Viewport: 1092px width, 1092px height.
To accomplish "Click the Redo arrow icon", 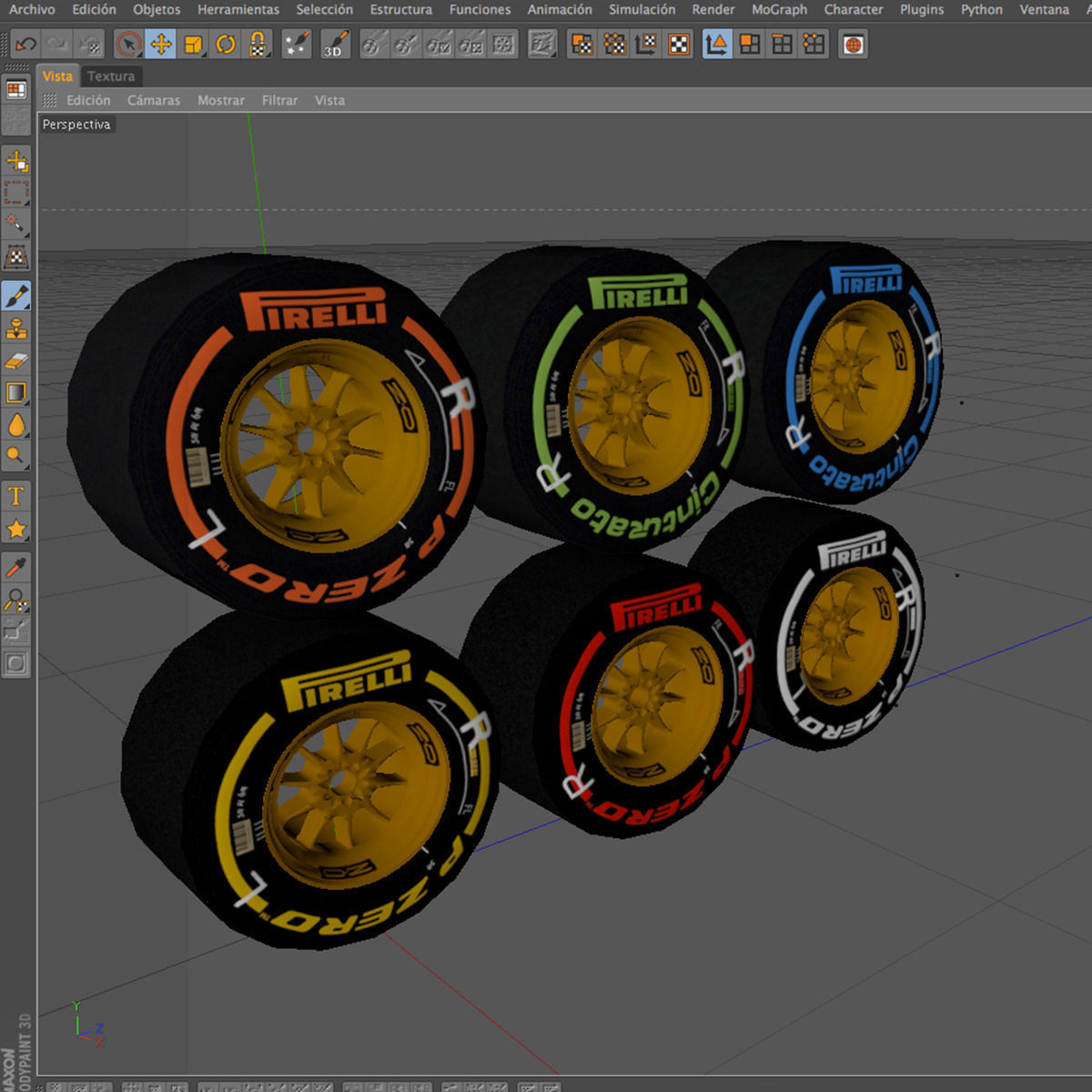I will (56, 44).
